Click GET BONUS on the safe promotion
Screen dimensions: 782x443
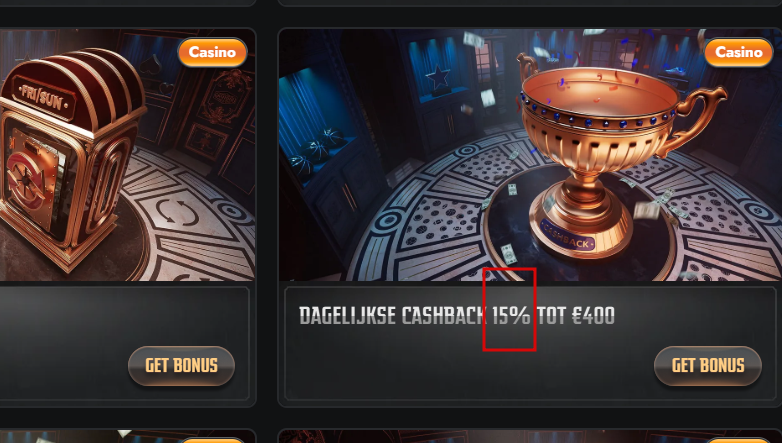pos(182,366)
